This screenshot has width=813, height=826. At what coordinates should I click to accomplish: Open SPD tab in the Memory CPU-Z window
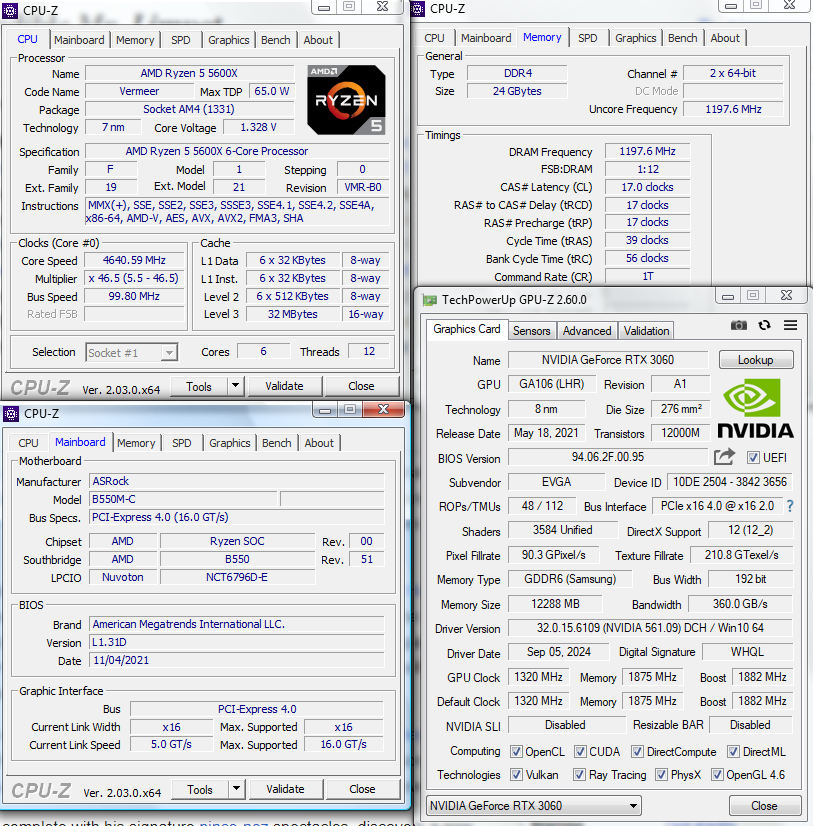pyautogui.click(x=587, y=38)
